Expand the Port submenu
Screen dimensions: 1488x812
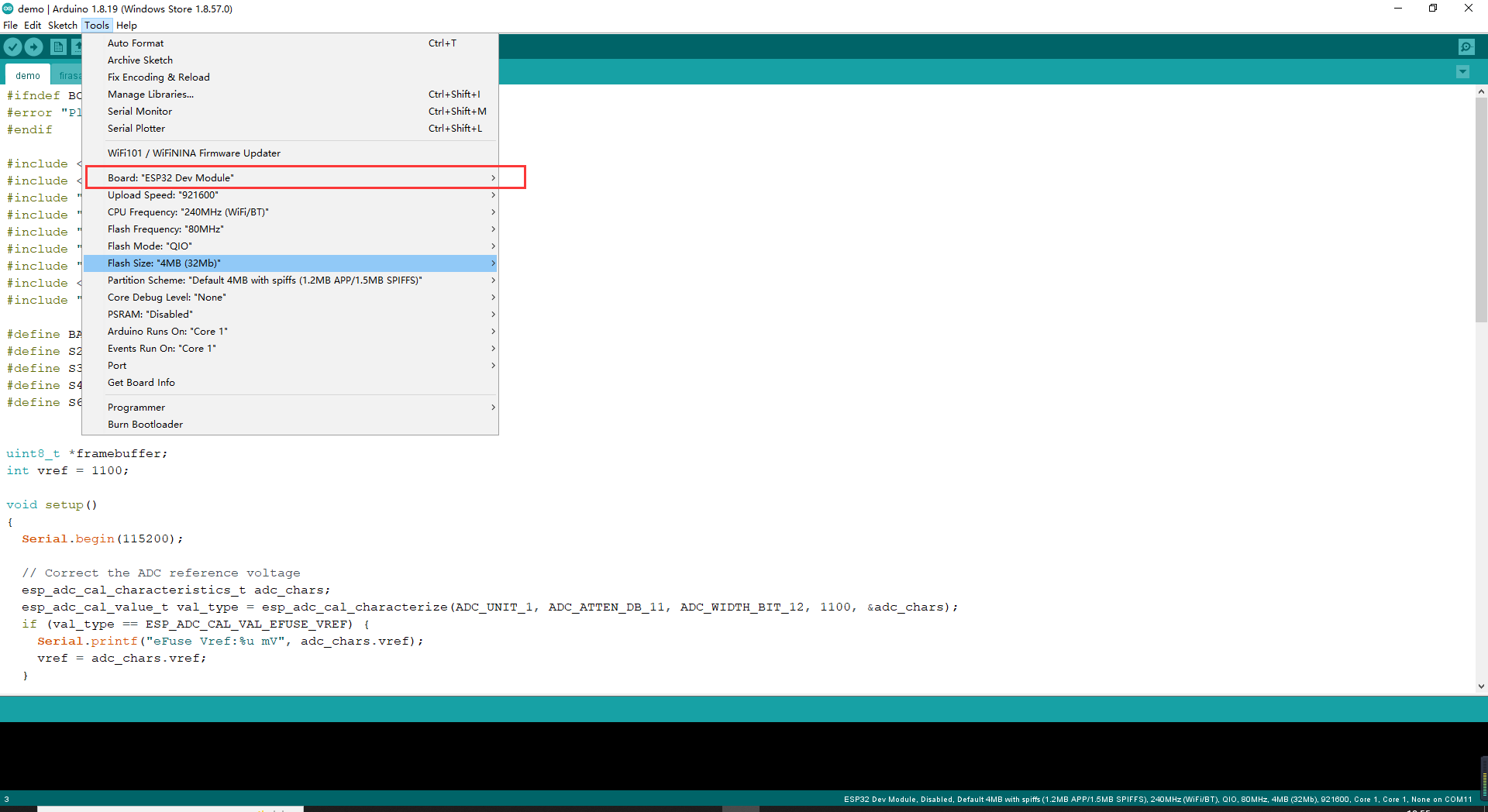[291, 366]
